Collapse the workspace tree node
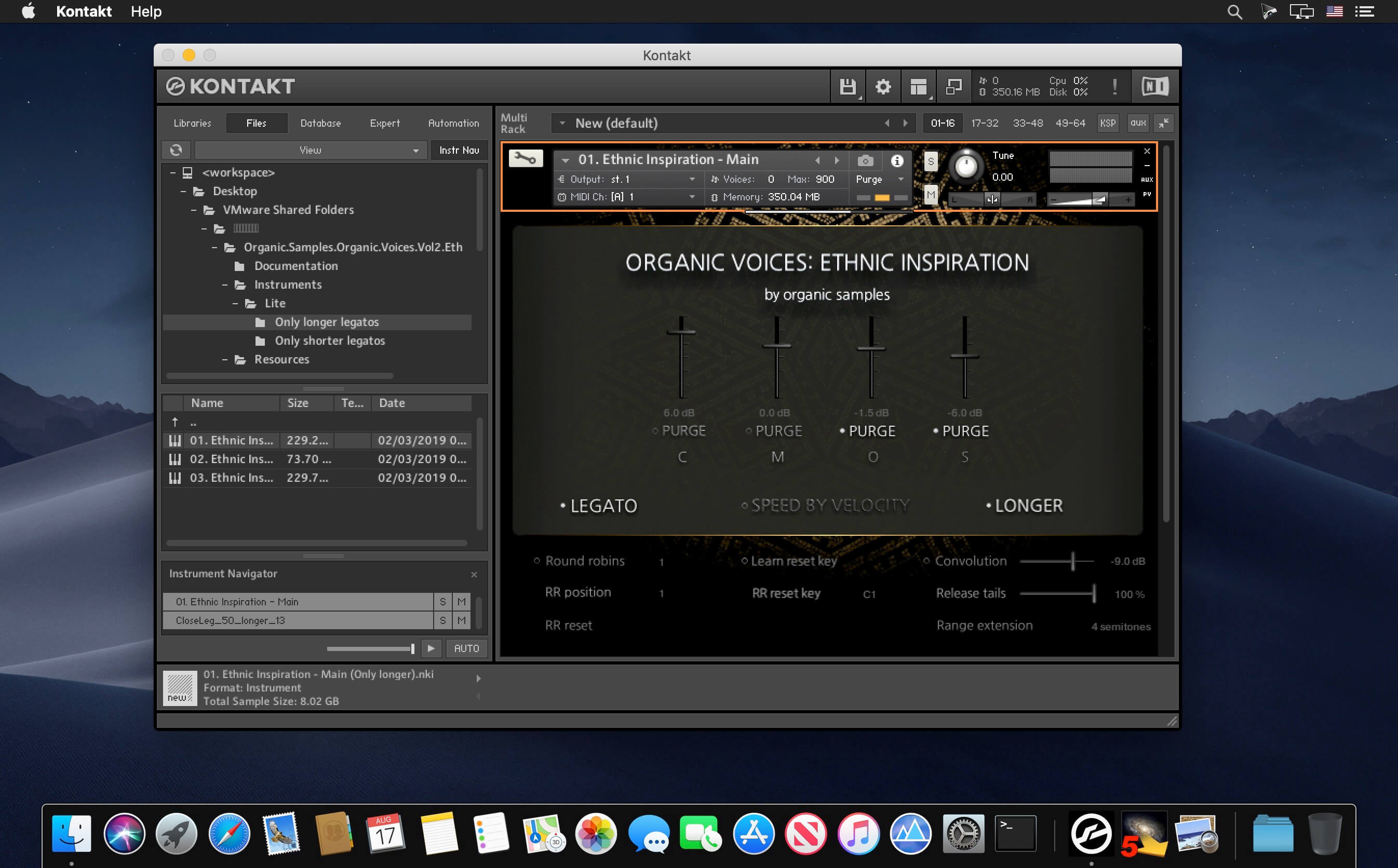The height and width of the screenshot is (868, 1398). point(173,172)
